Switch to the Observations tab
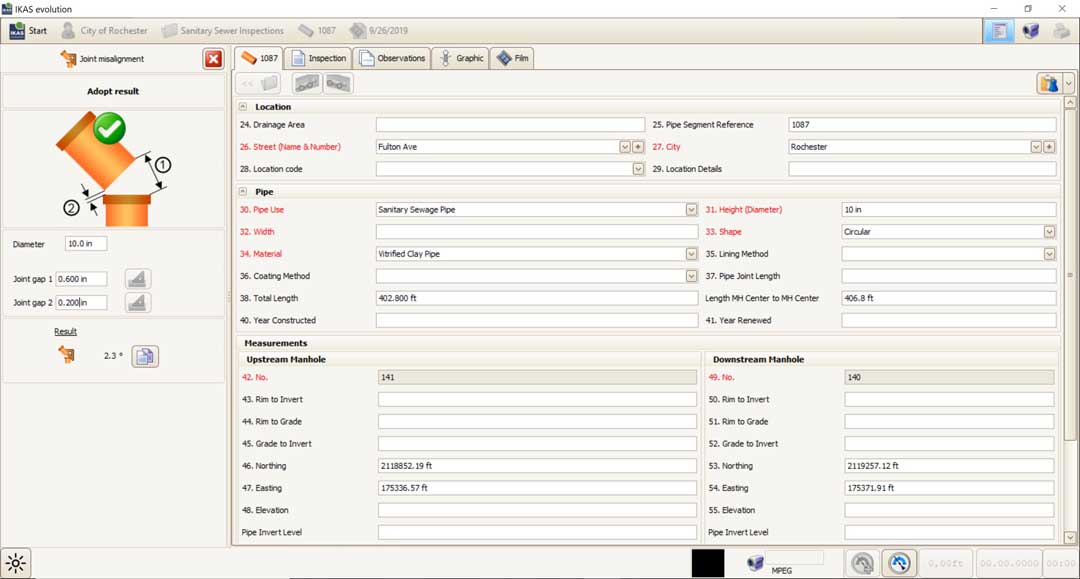 click(393, 59)
